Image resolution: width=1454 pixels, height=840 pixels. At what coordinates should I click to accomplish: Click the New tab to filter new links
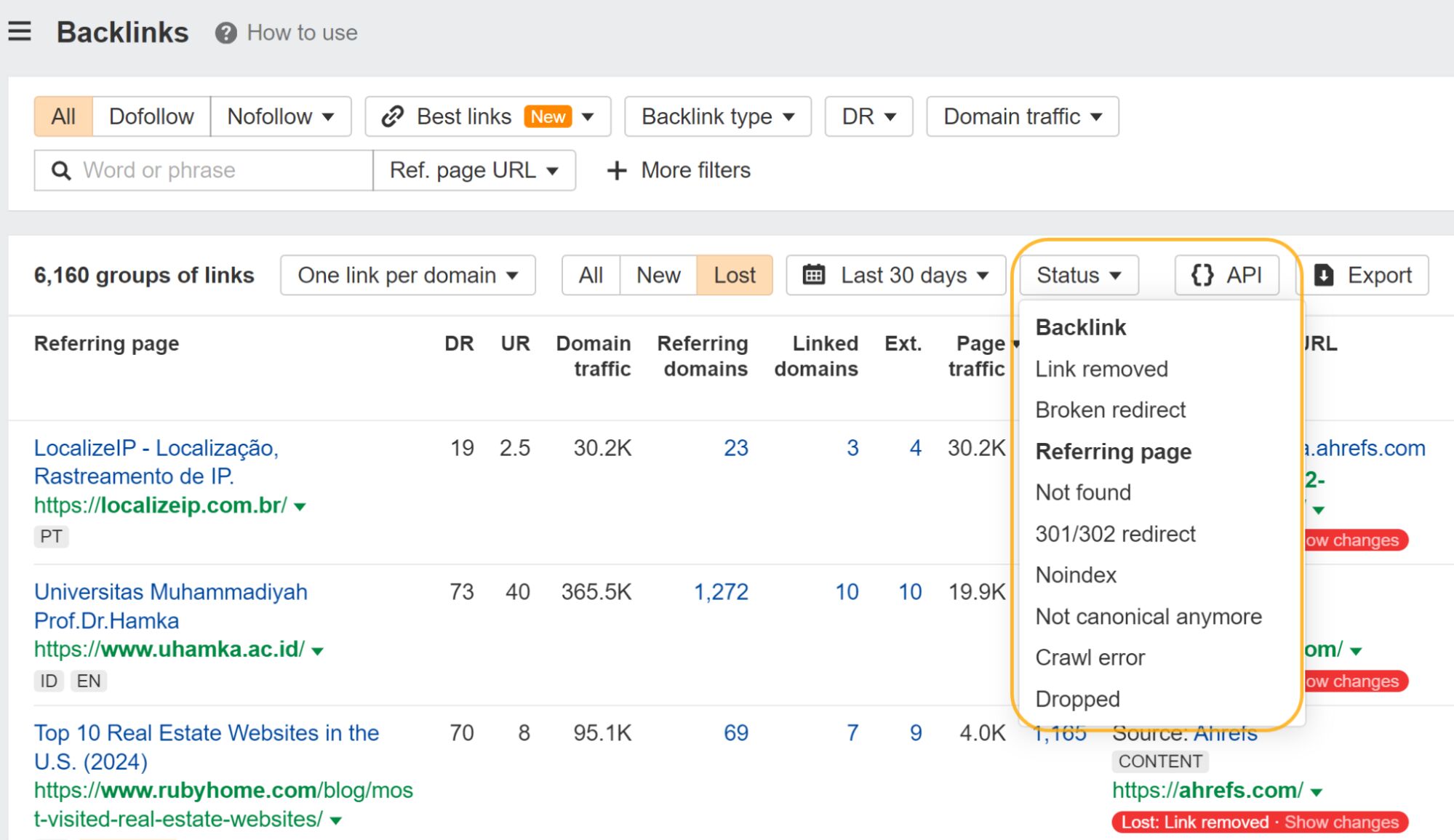pyautogui.click(x=656, y=275)
